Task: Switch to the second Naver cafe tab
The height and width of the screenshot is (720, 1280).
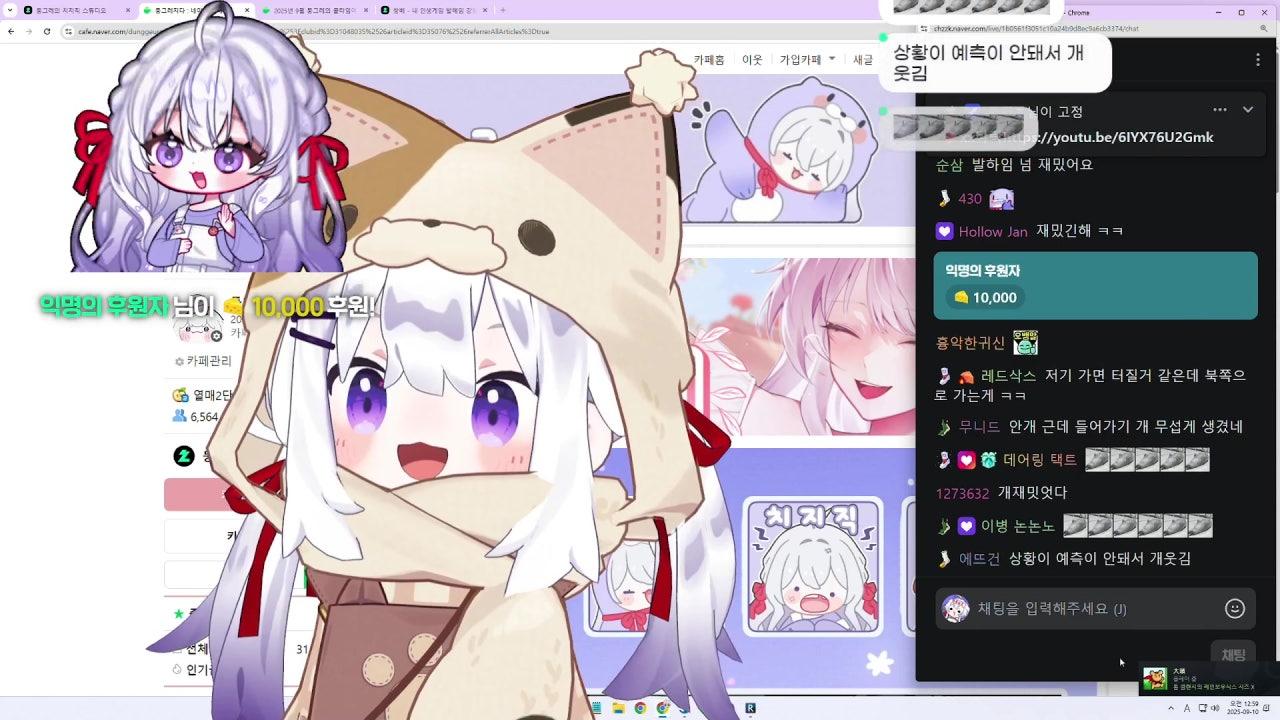Action: point(195,10)
